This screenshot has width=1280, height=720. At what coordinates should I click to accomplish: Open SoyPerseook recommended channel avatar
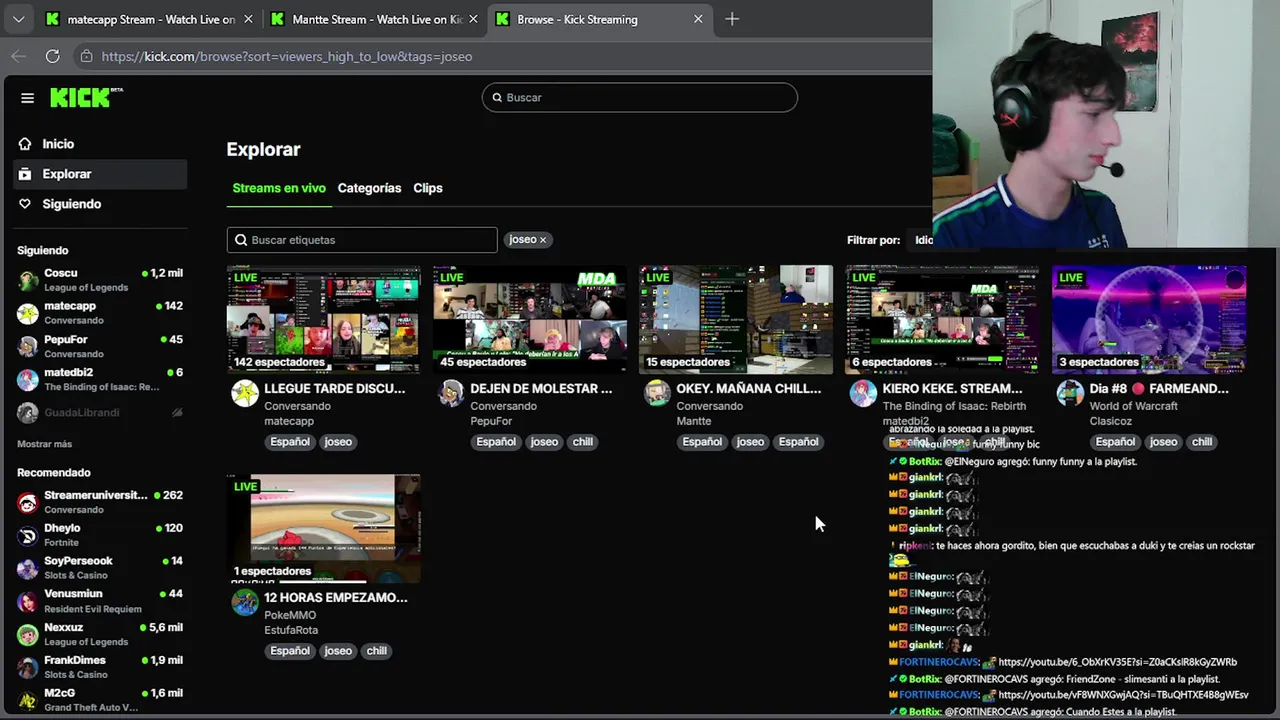coord(28,568)
